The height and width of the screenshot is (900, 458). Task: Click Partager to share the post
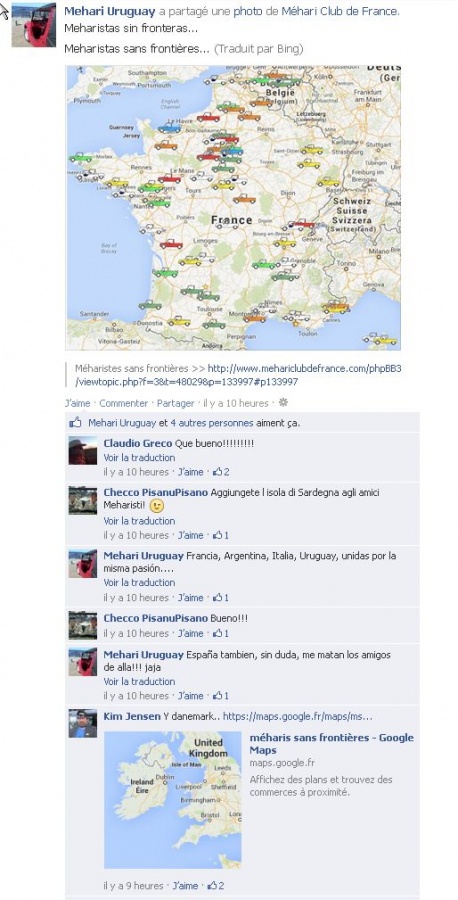(176, 403)
